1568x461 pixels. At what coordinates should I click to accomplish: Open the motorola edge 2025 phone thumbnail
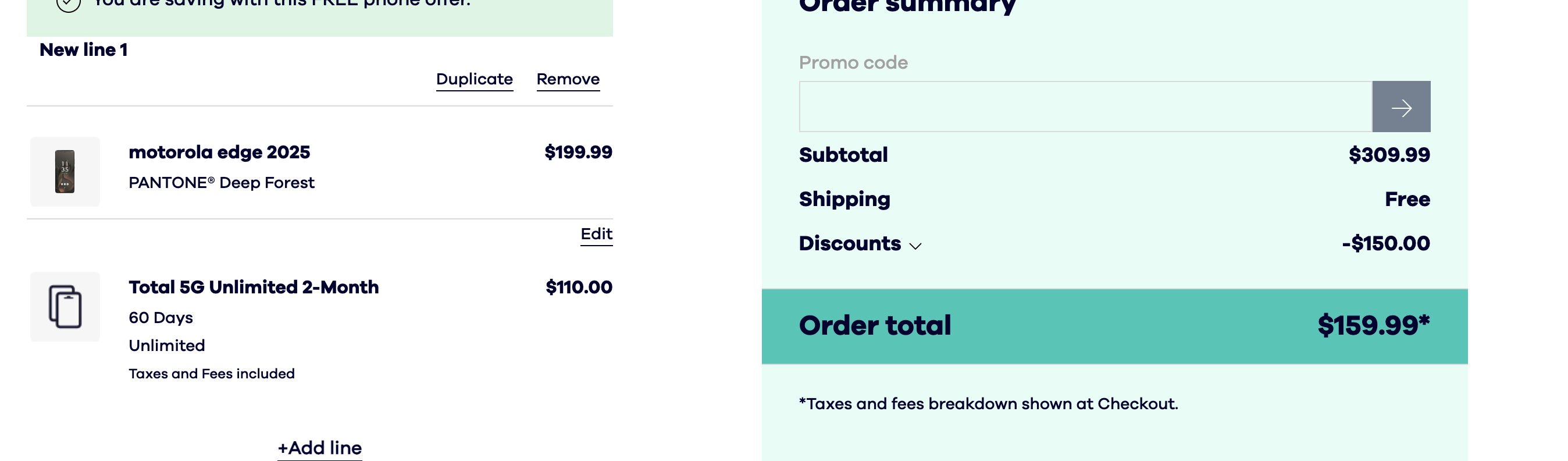[65, 172]
